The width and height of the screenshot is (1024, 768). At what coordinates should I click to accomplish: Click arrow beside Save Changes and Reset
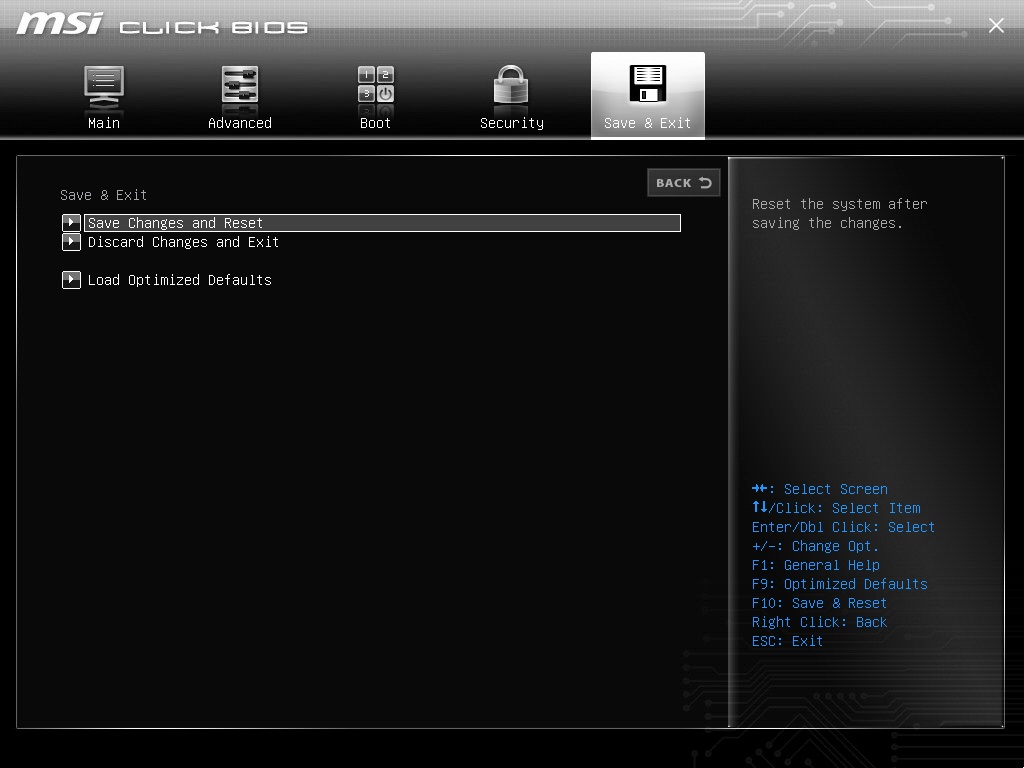(71, 223)
